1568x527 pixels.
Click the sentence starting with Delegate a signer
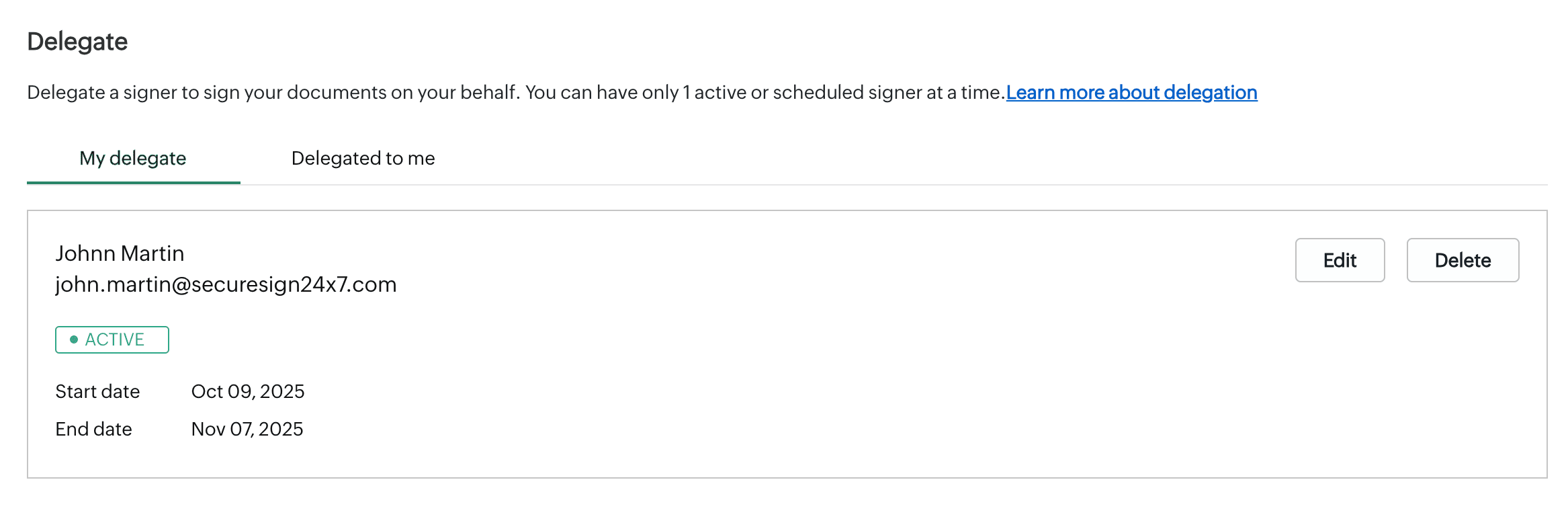coord(273,92)
